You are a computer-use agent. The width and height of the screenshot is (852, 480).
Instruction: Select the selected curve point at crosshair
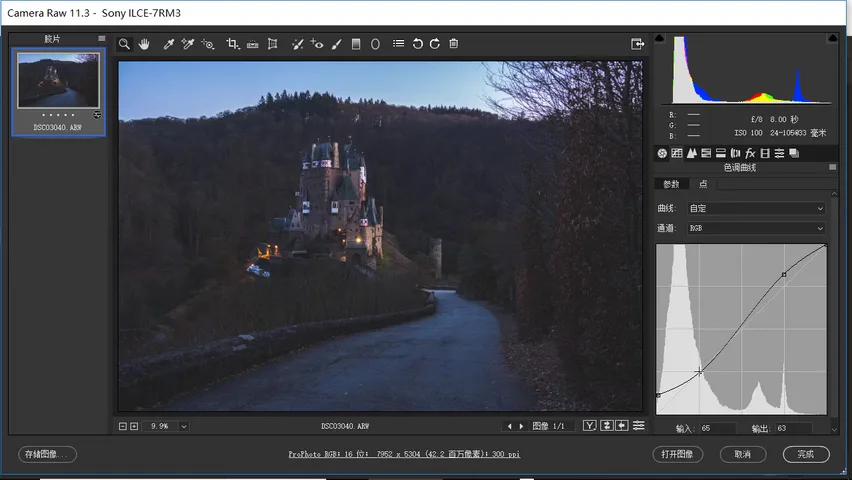click(699, 372)
